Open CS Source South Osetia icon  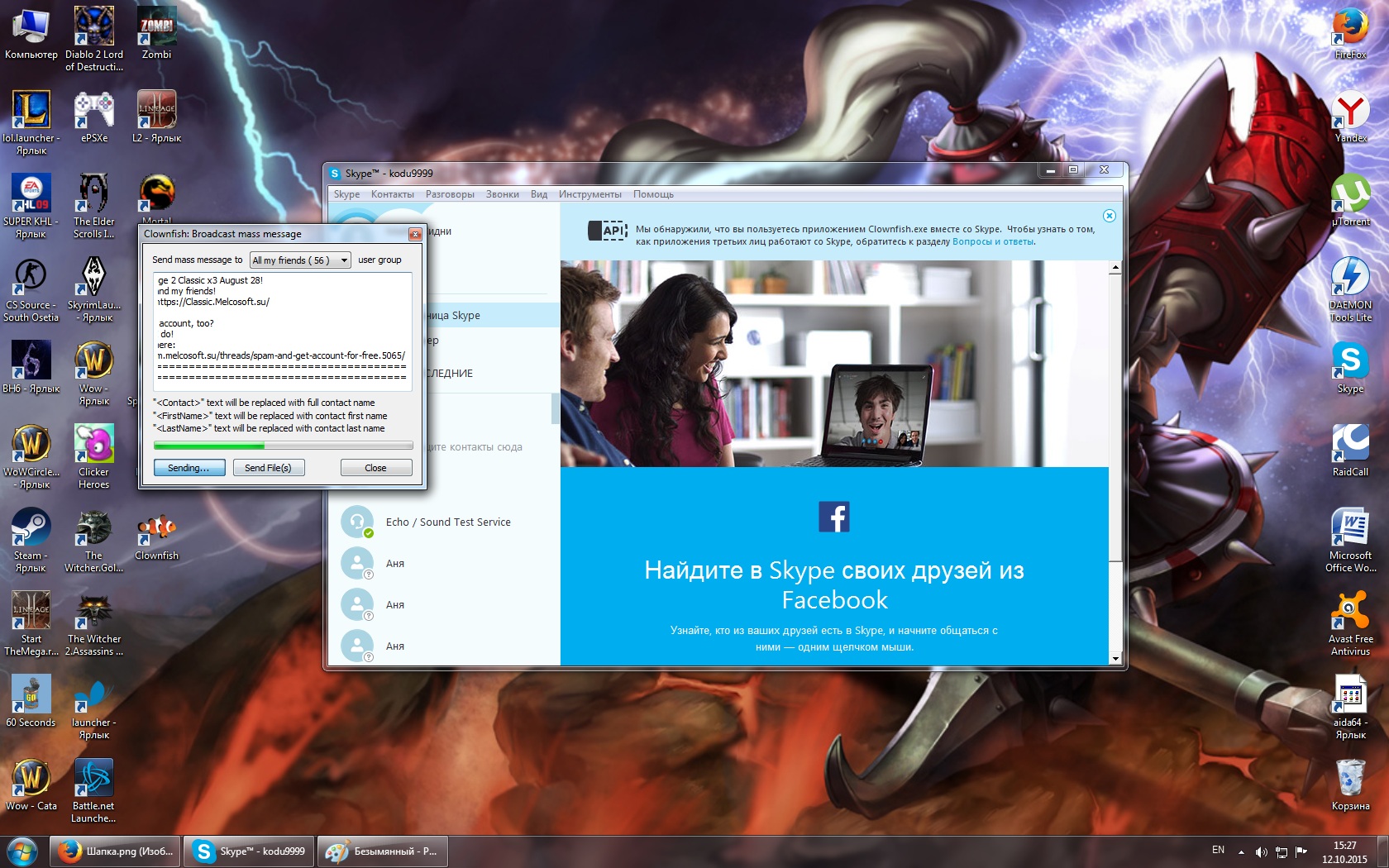(x=31, y=289)
